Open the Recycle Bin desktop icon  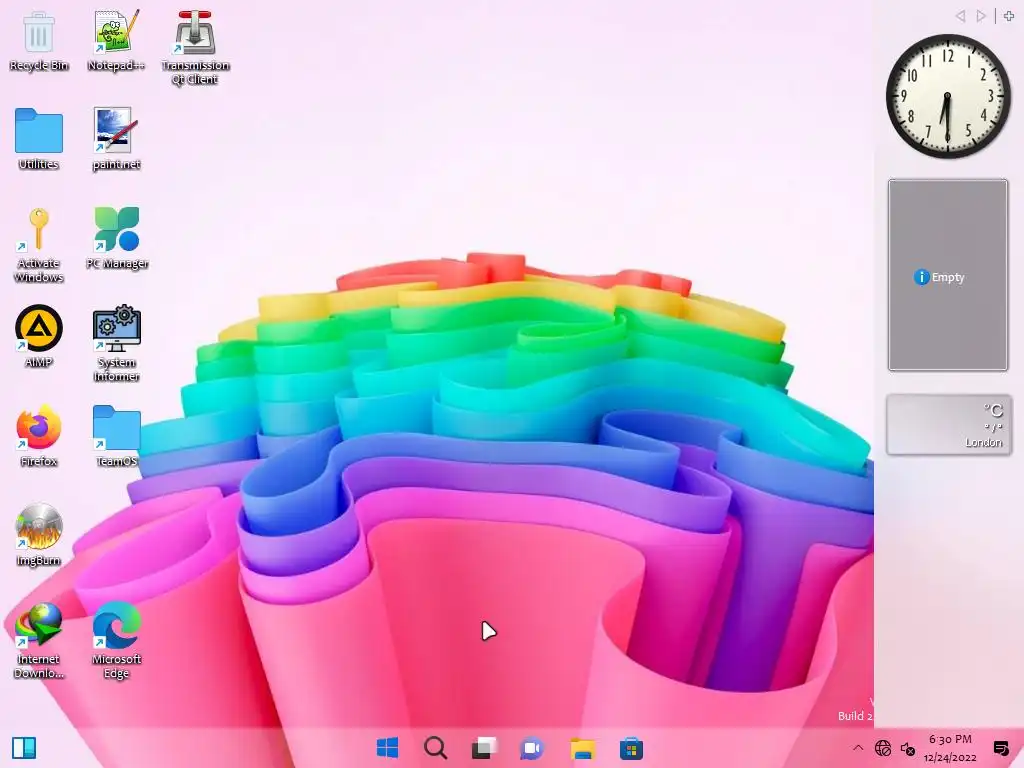click(39, 40)
